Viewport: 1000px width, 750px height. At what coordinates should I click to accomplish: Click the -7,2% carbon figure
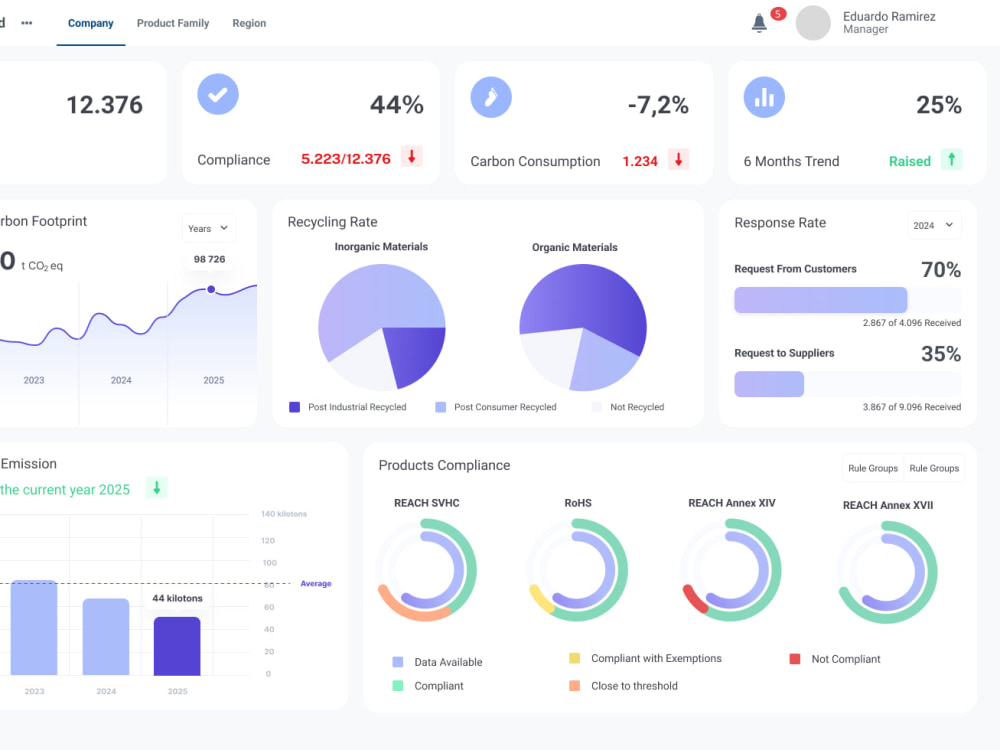click(x=658, y=105)
